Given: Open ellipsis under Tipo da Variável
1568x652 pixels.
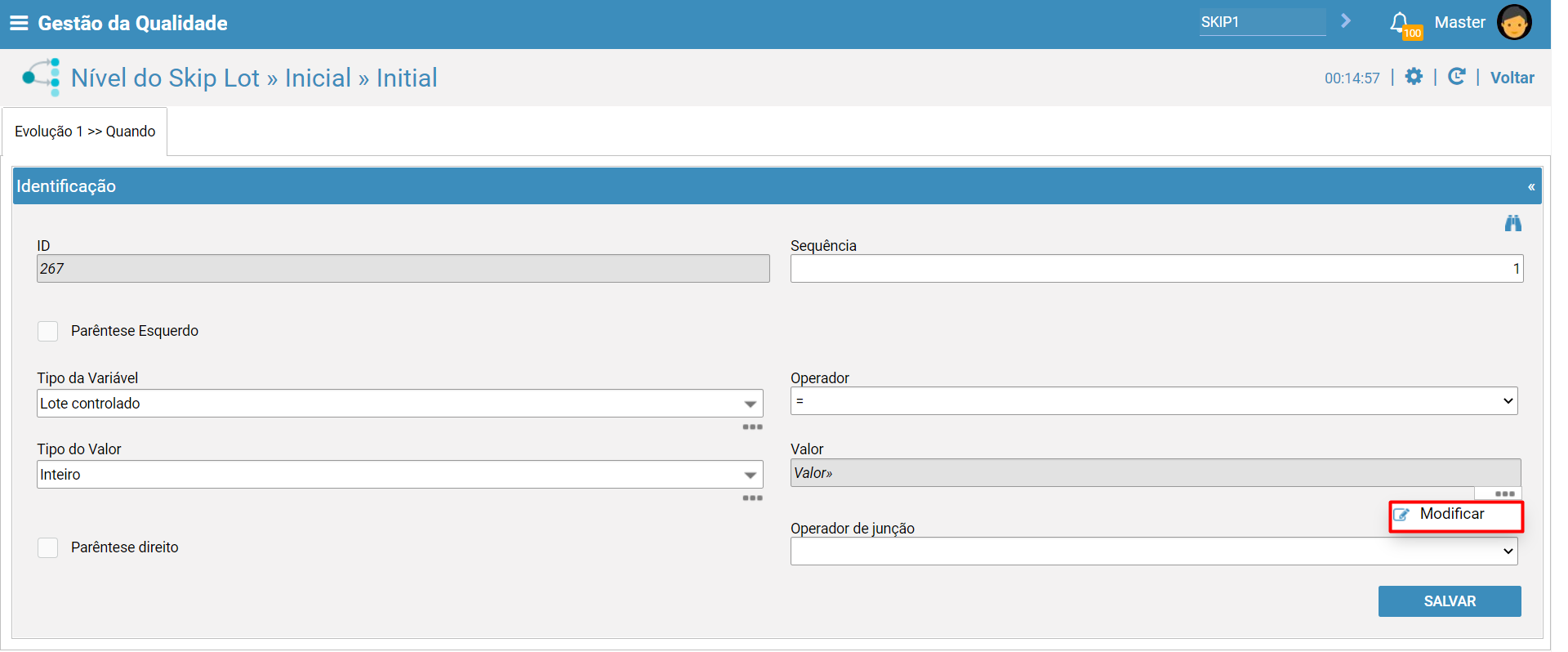Looking at the screenshot, I should point(752,427).
